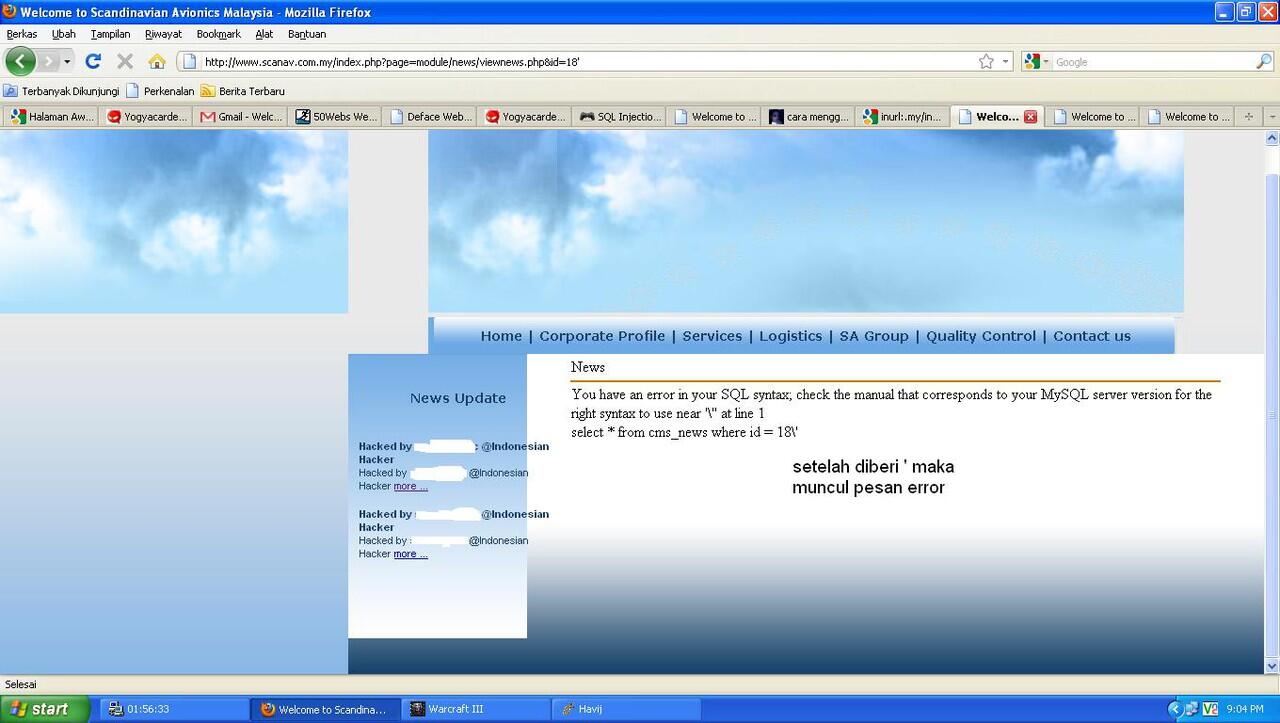This screenshot has width=1280, height=723.
Task: Click the first news item's more link
Action: click(x=410, y=486)
